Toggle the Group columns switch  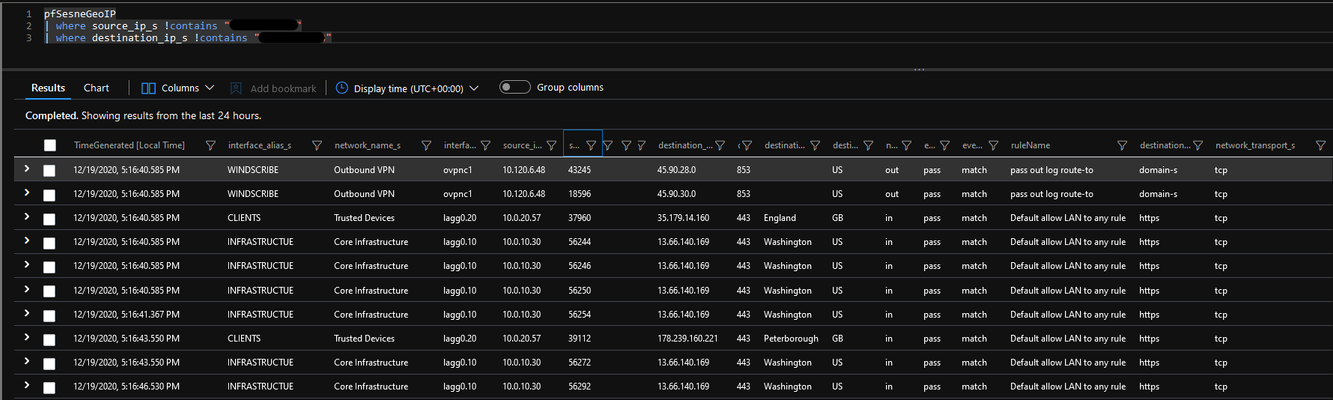[514, 87]
